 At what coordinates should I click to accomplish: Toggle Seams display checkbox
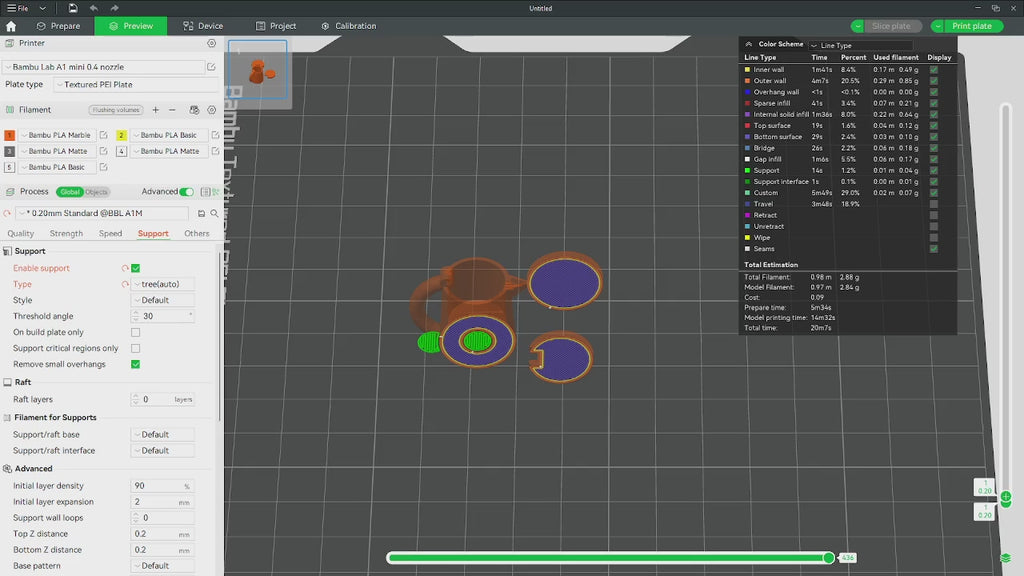tap(934, 249)
